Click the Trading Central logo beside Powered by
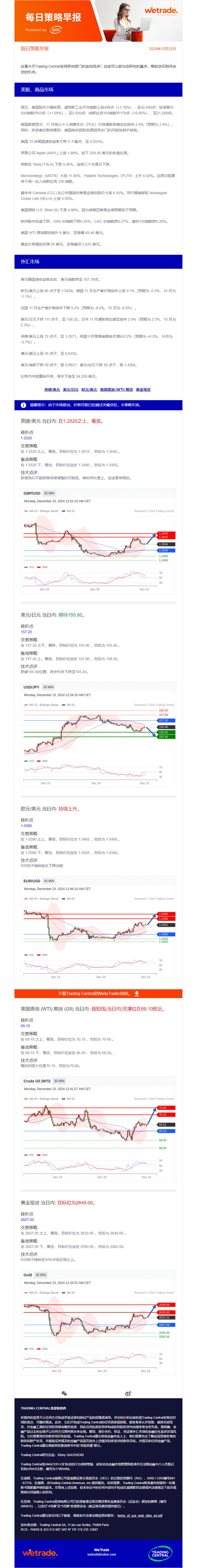Viewport: 199px width, 1568px height. 56,29
